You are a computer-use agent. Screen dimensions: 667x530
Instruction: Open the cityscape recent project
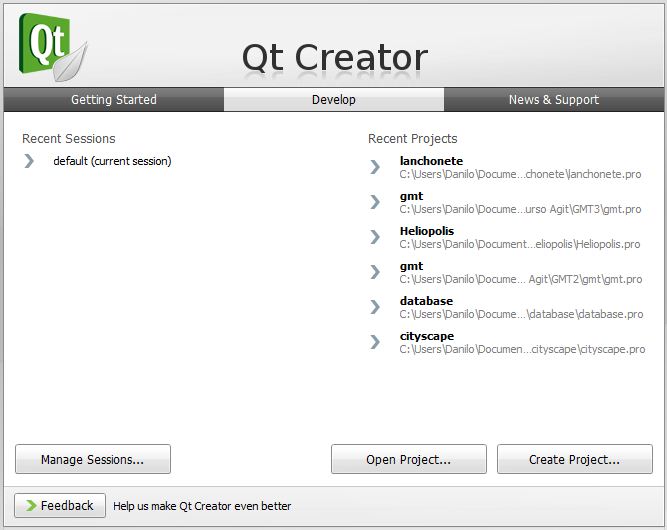click(427, 336)
